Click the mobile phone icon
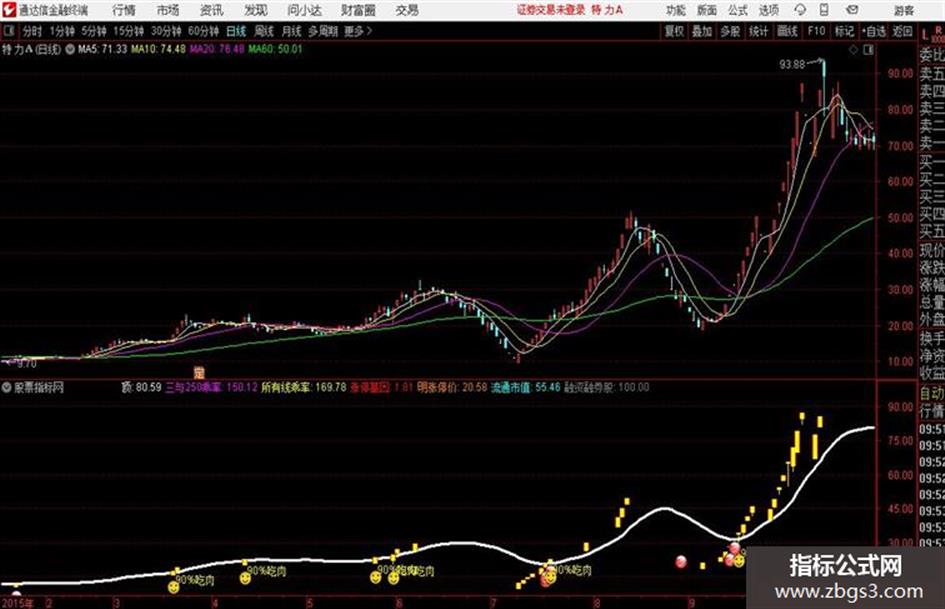This screenshot has width=945, height=609. [824, 10]
